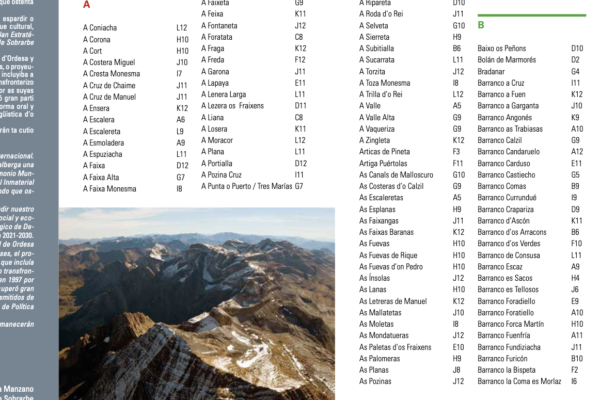Click the Baixo os Peñons entry

click(x=503, y=48)
